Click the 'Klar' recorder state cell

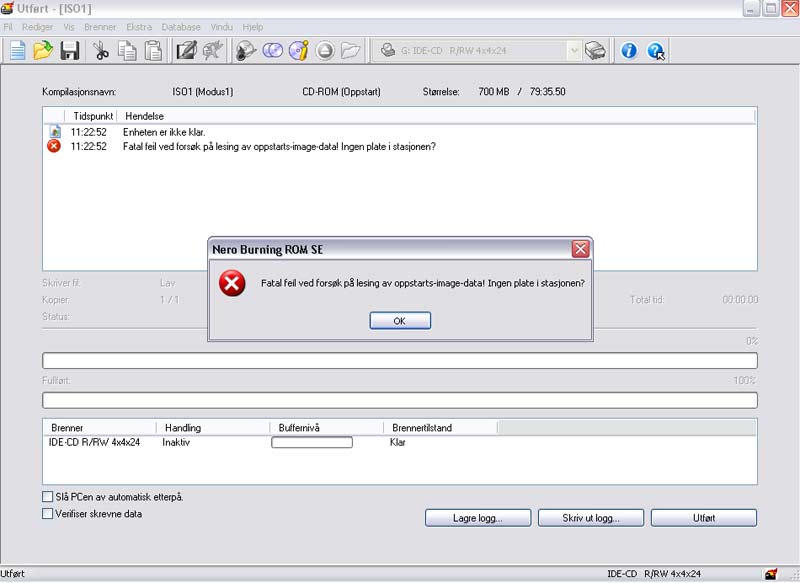pyautogui.click(x=397, y=442)
